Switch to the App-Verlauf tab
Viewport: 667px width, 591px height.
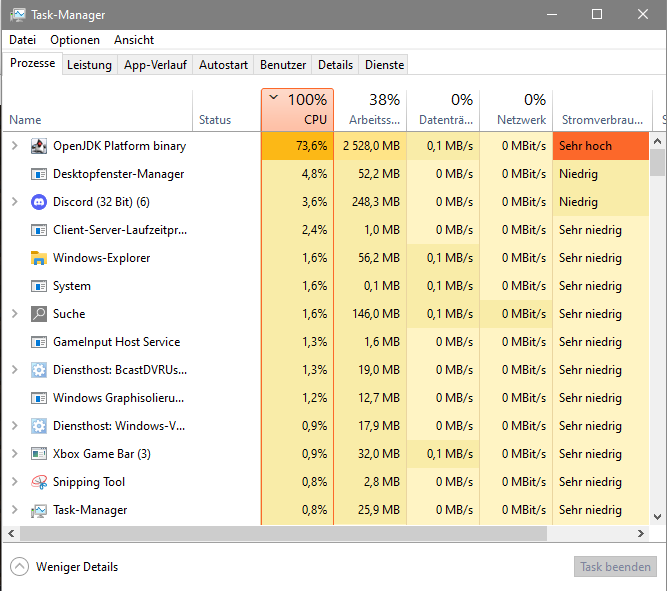(155, 65)
